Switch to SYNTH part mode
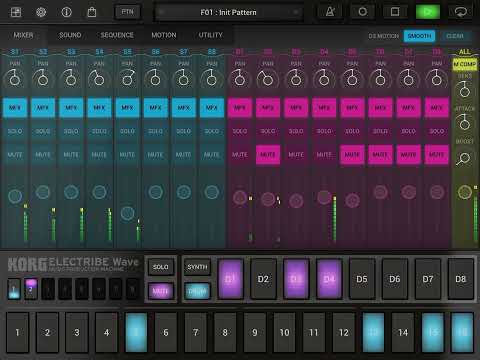Image resolution: width=480 pixels, height=360 pixels. [197, 267]
